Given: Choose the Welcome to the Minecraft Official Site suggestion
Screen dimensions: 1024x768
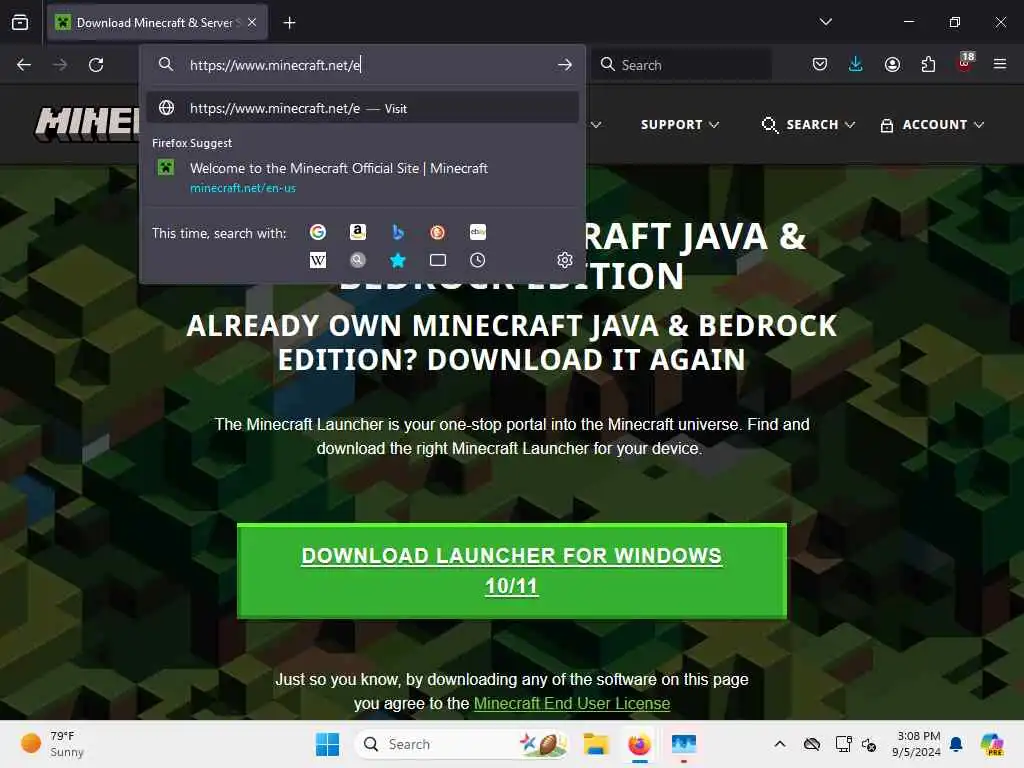Looking at the screenshot, I should [x=362, y=177].
